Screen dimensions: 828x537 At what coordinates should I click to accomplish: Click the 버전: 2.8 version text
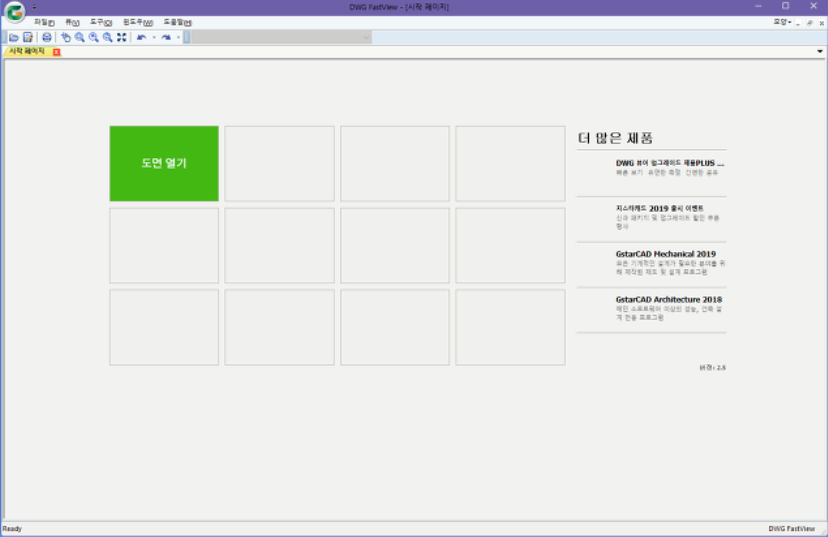point(712,368)
